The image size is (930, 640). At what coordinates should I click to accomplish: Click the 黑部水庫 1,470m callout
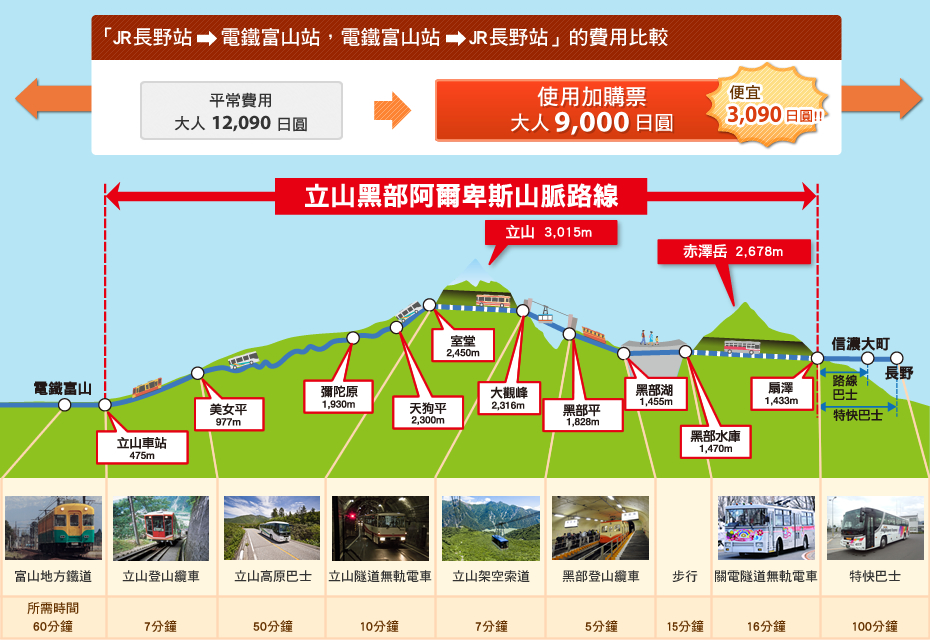715,441
